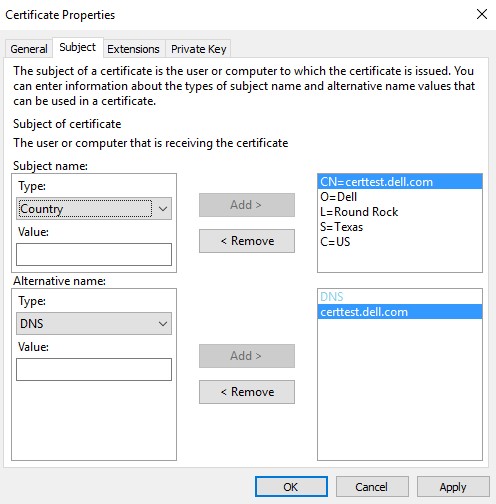Select the C=US entry

pyautogui.click(x=400, y=242)
